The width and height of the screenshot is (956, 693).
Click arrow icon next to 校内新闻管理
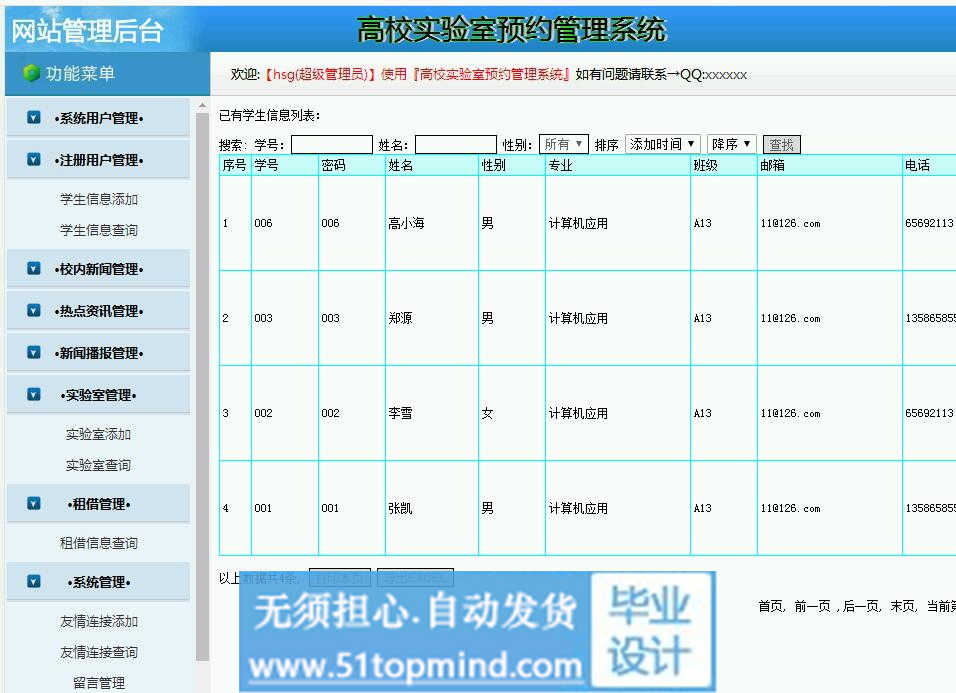click(x=34, y=269)
